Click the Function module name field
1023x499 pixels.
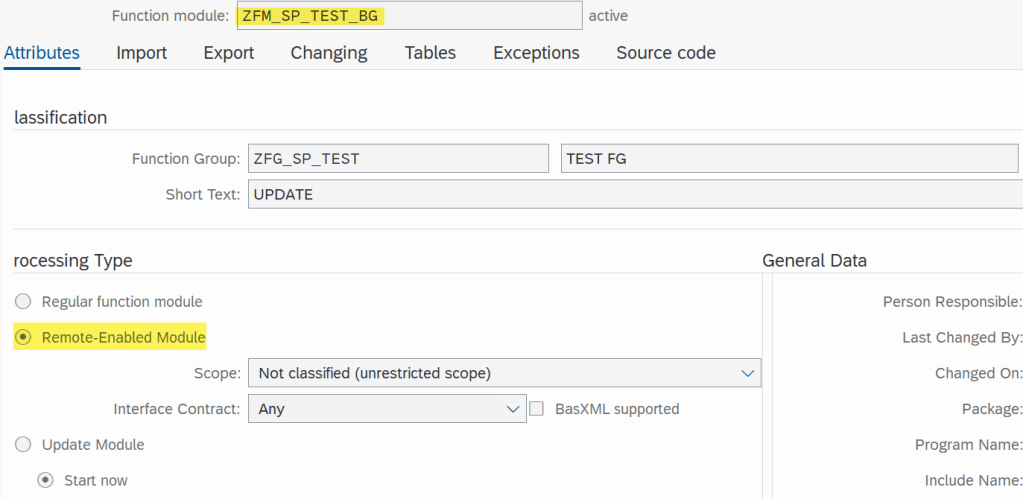pyautogui.click(x=408, y=16)
